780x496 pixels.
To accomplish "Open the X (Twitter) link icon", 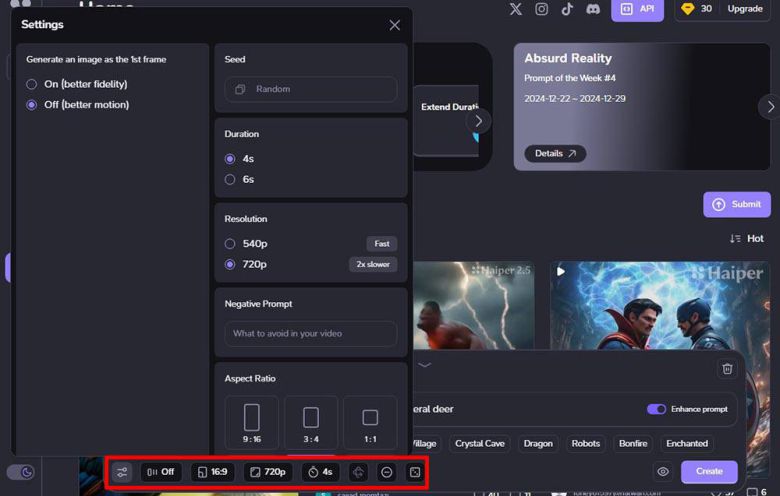I will click(515, 9).
